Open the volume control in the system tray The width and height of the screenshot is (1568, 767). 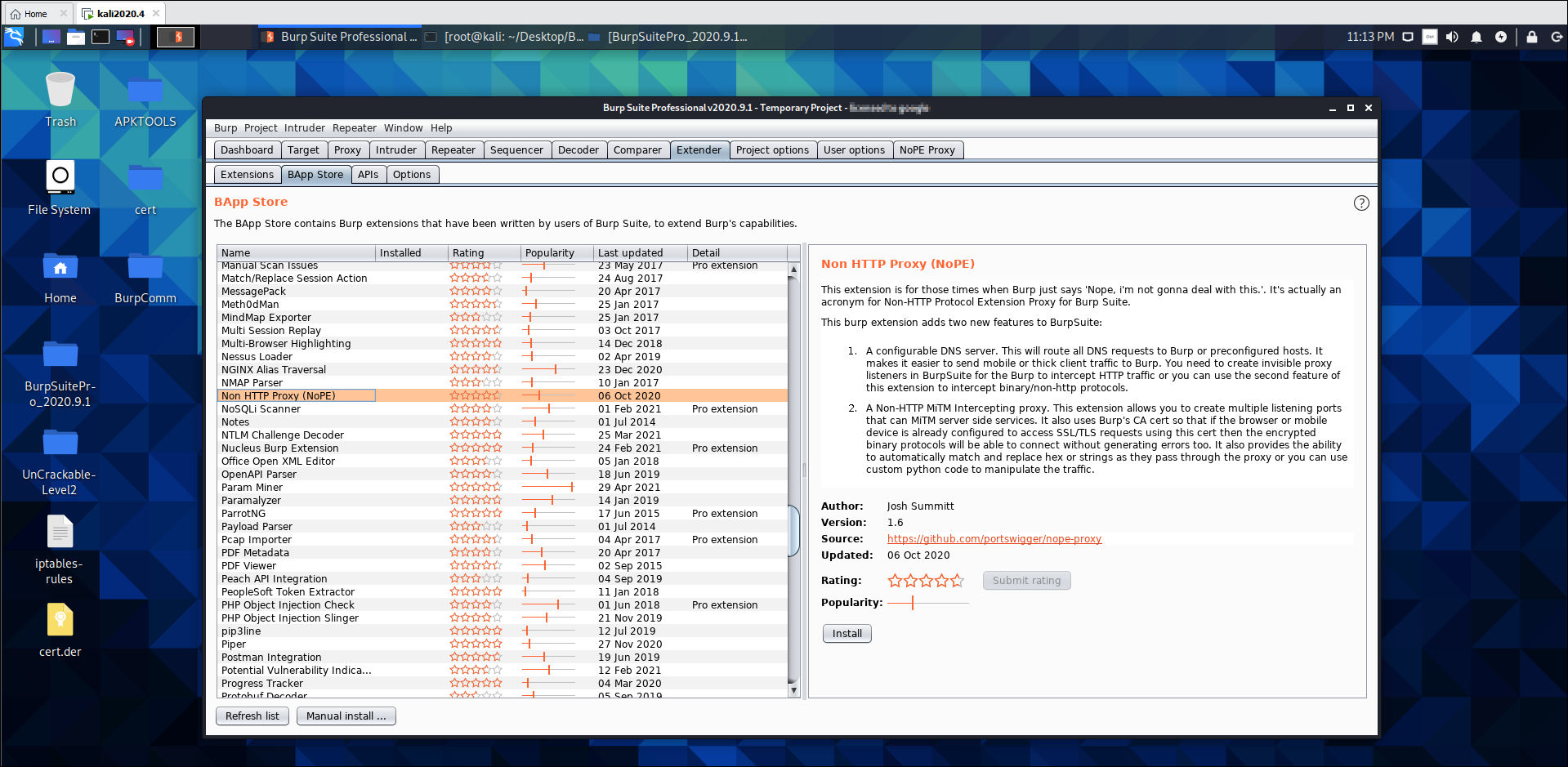point(1452,37)
